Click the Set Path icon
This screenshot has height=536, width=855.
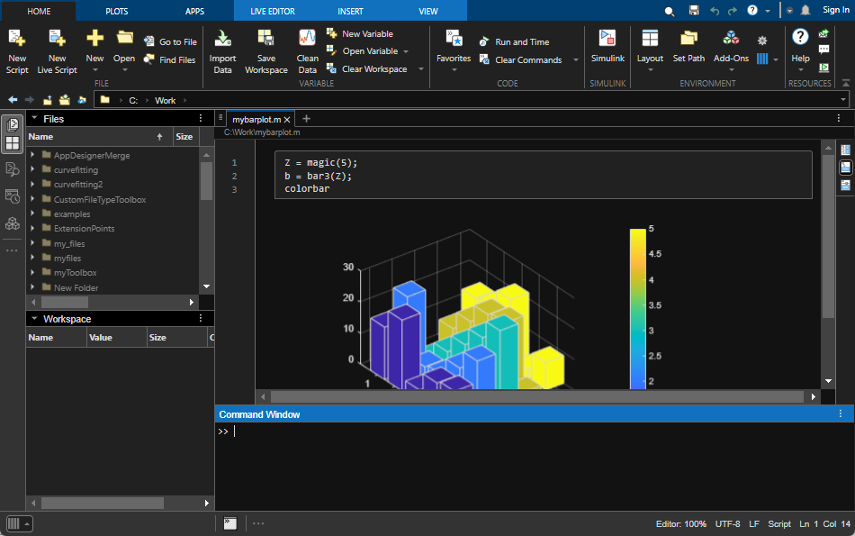click(x=688, y=40)
